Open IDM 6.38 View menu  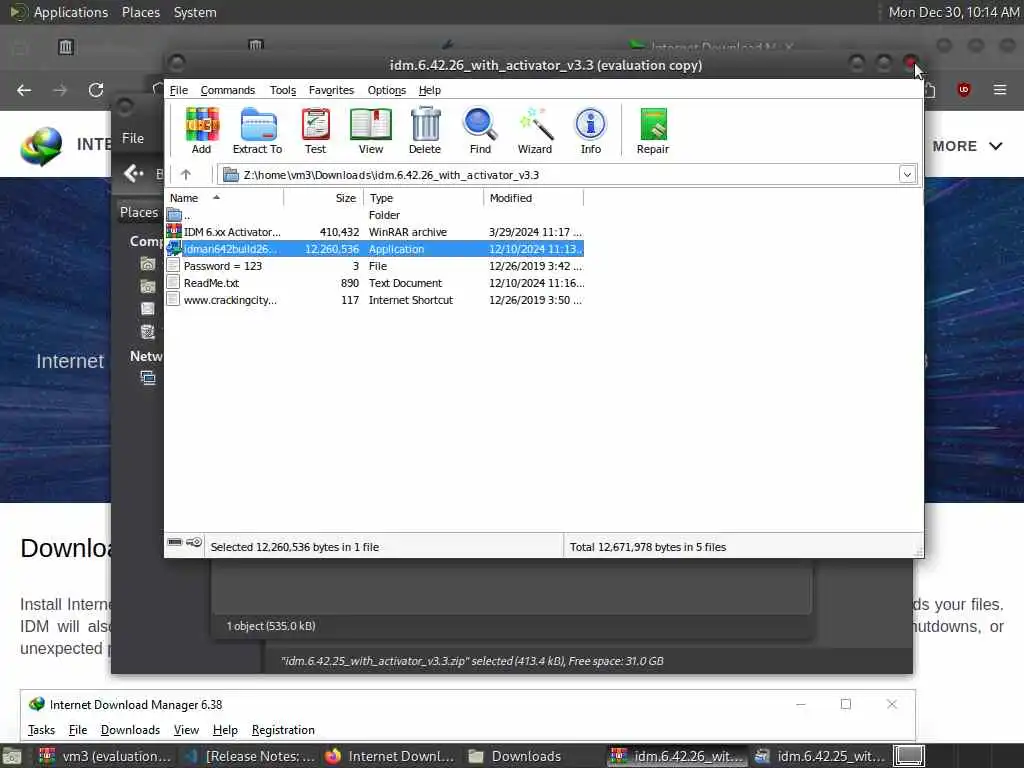[186, 730]
